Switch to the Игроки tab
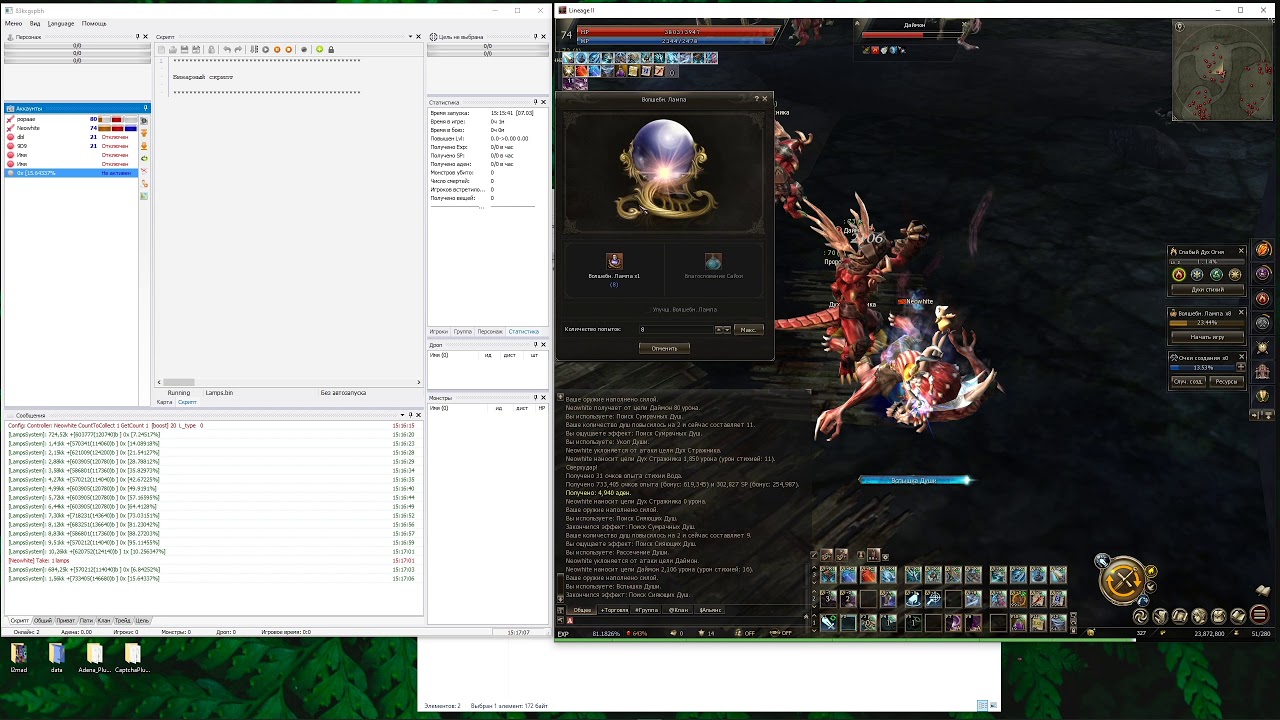This screenshot has width=1280, height=720. coord(439,331)
